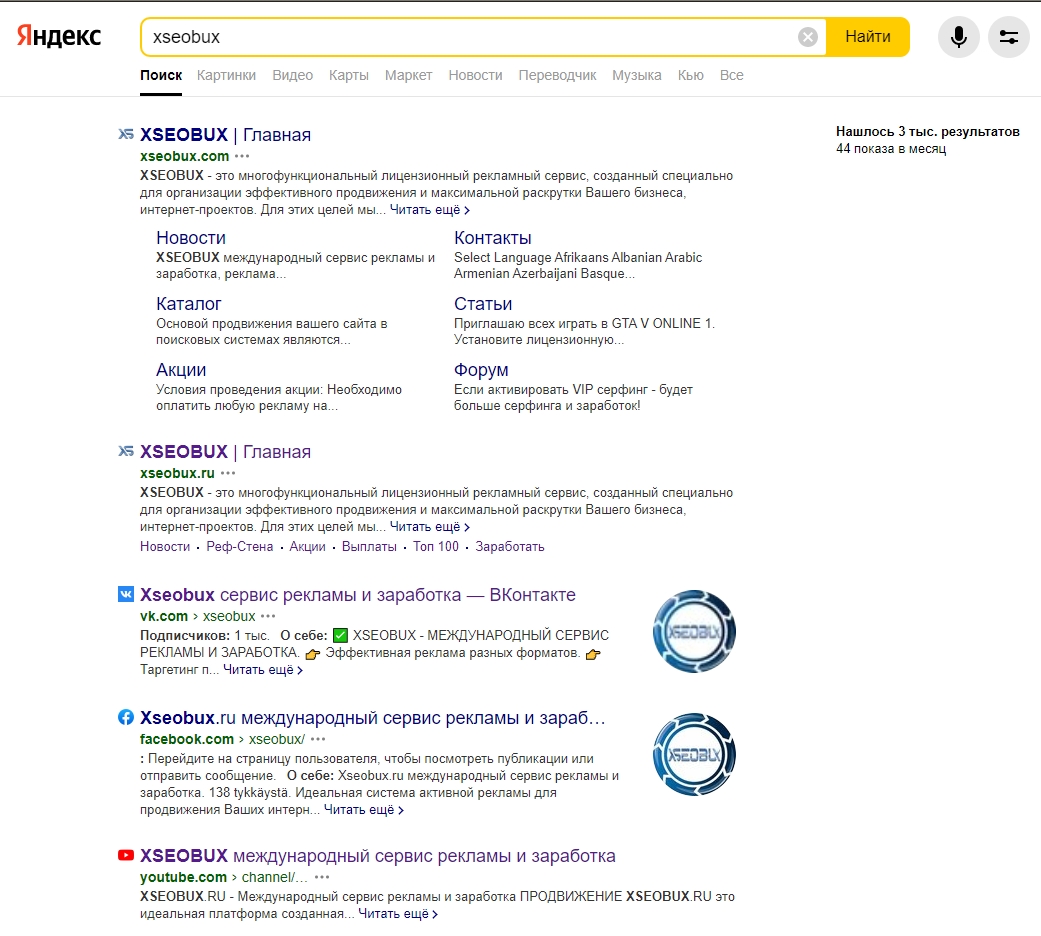
Task: Open the Xseobux.ru Facebook result title
Action: click(372, 717)
